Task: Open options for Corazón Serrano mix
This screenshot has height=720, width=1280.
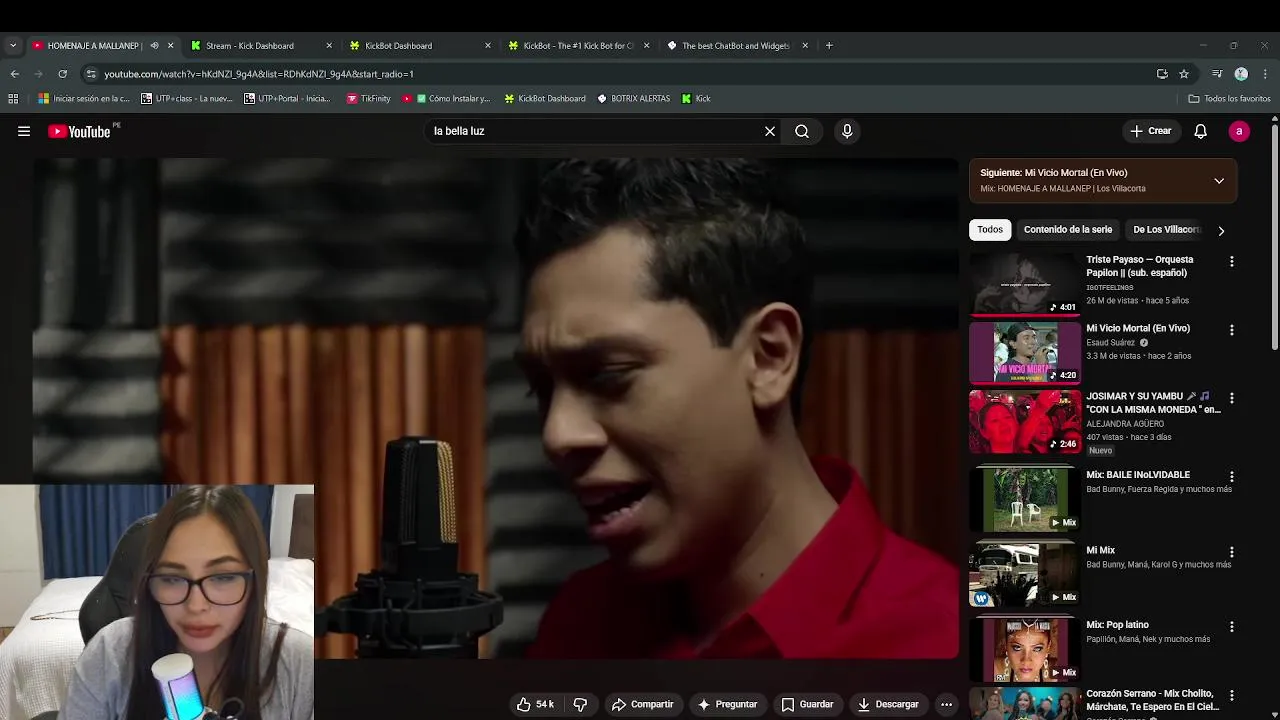Action: pyautogui.click(x=1231, y=695)
